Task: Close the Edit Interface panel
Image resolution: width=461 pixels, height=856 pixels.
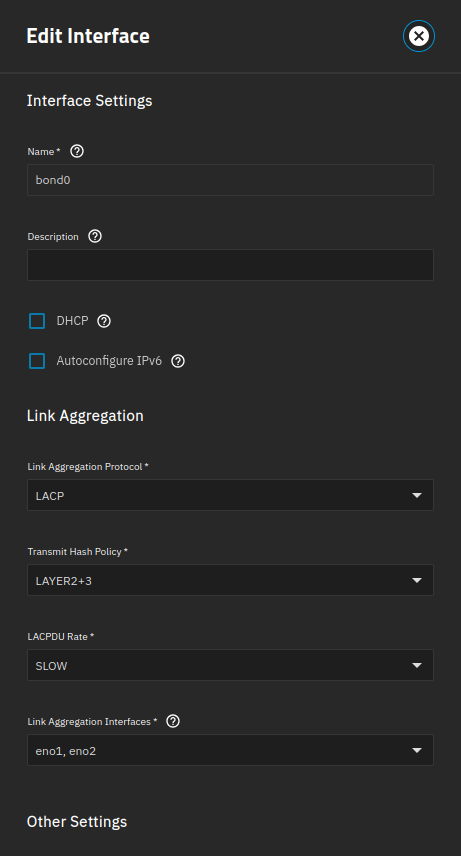Action: [x=418, y=36]
